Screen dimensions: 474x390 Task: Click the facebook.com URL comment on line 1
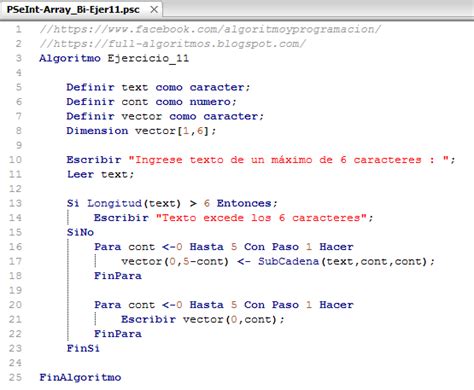(x=210, y=29)
